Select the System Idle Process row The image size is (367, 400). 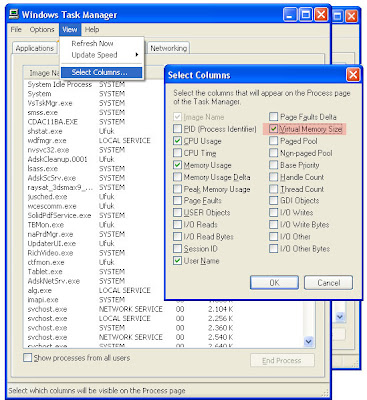pos(60,84)
